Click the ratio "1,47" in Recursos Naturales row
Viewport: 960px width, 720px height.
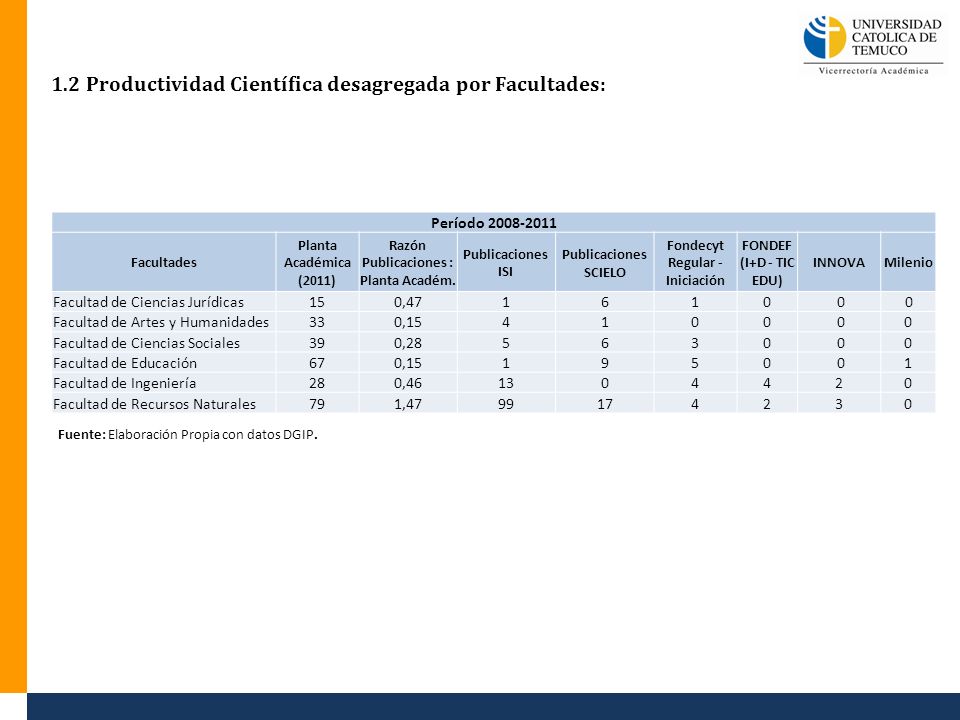(408, 404)
